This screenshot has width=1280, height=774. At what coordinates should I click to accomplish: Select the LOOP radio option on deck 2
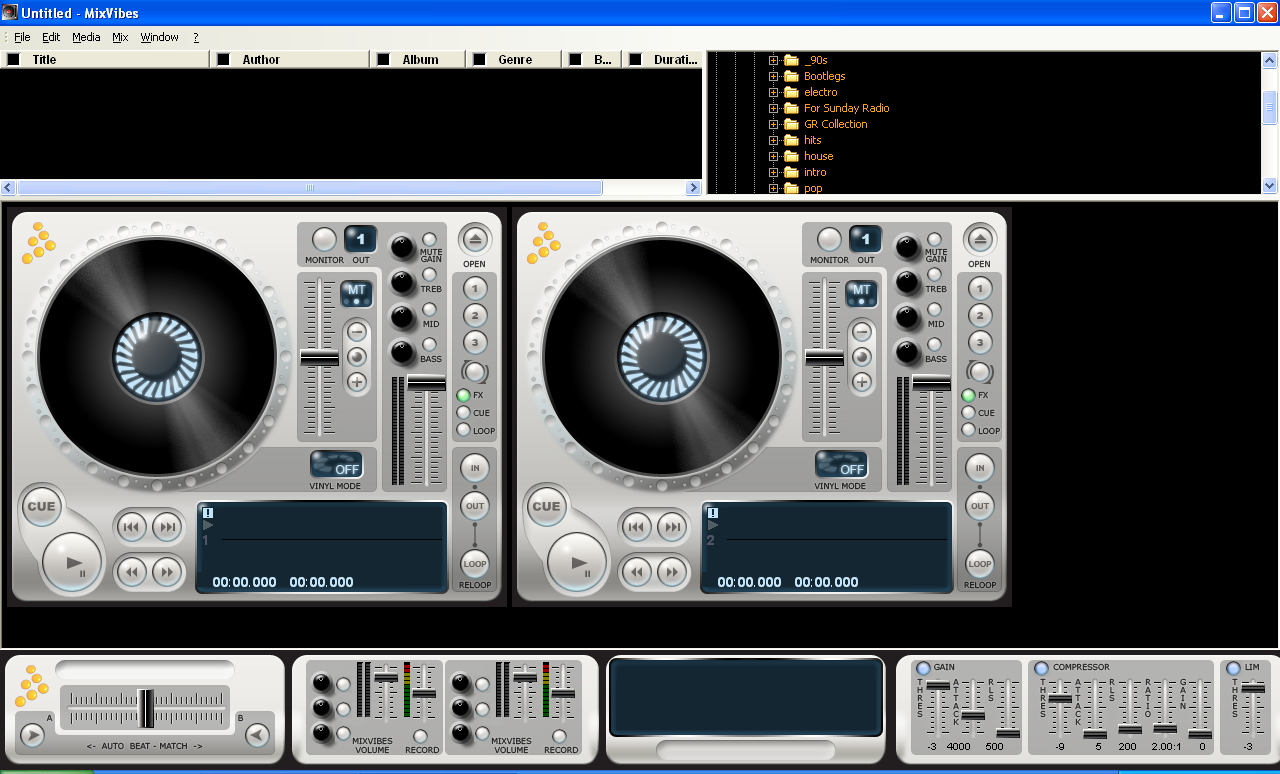(x=969, y=430)
